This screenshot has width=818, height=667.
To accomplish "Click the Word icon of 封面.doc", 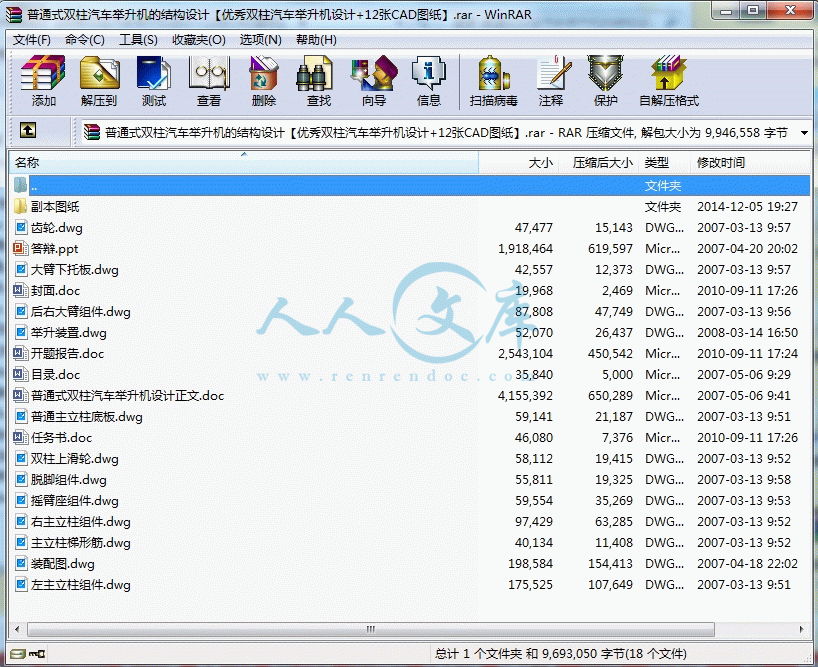I will click(20, 290).
